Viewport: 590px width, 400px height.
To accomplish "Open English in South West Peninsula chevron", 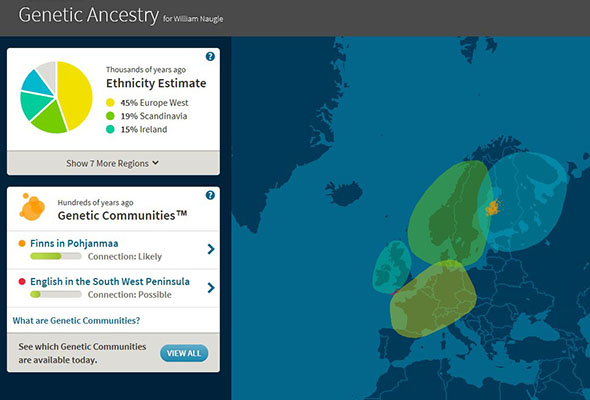I will coord(211,288).
